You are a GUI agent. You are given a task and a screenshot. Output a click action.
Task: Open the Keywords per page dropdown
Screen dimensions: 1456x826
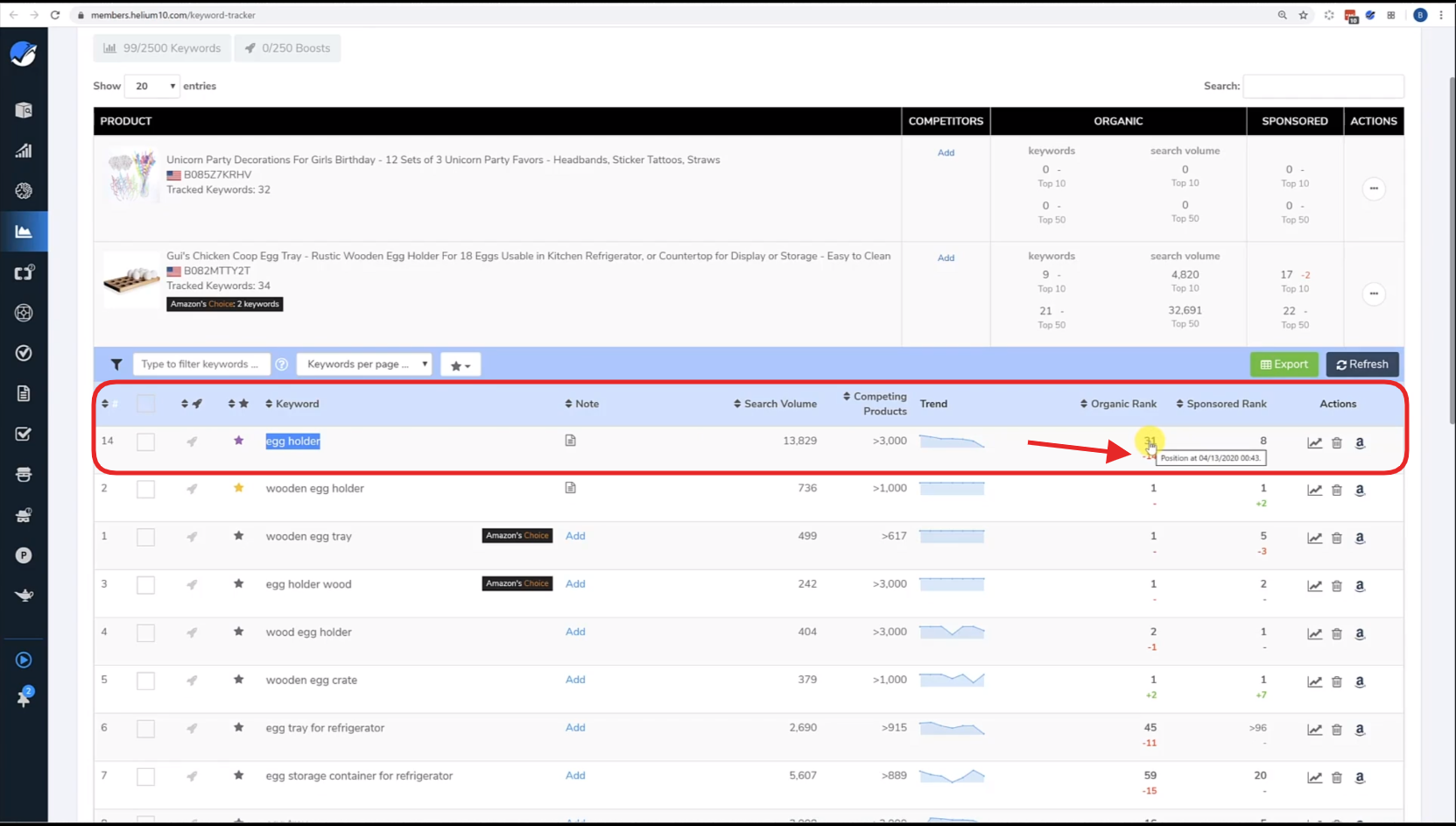[363, 364]
